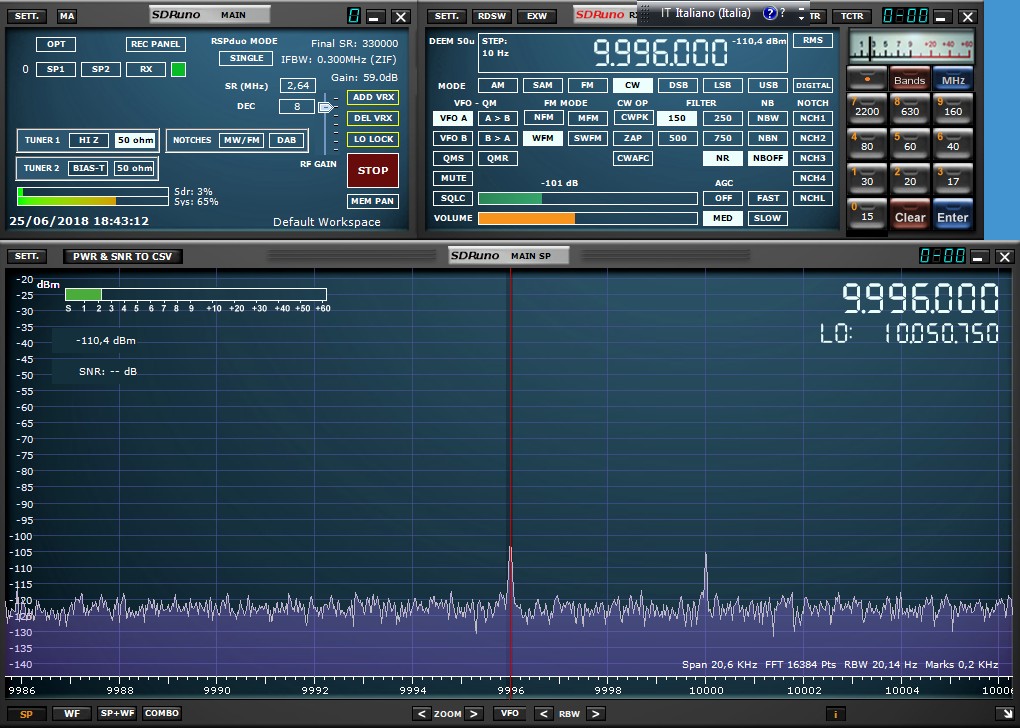The width and height of the screenshot is (1020, 728).
Task: Select the 630 band key
Action: (909, 111)
